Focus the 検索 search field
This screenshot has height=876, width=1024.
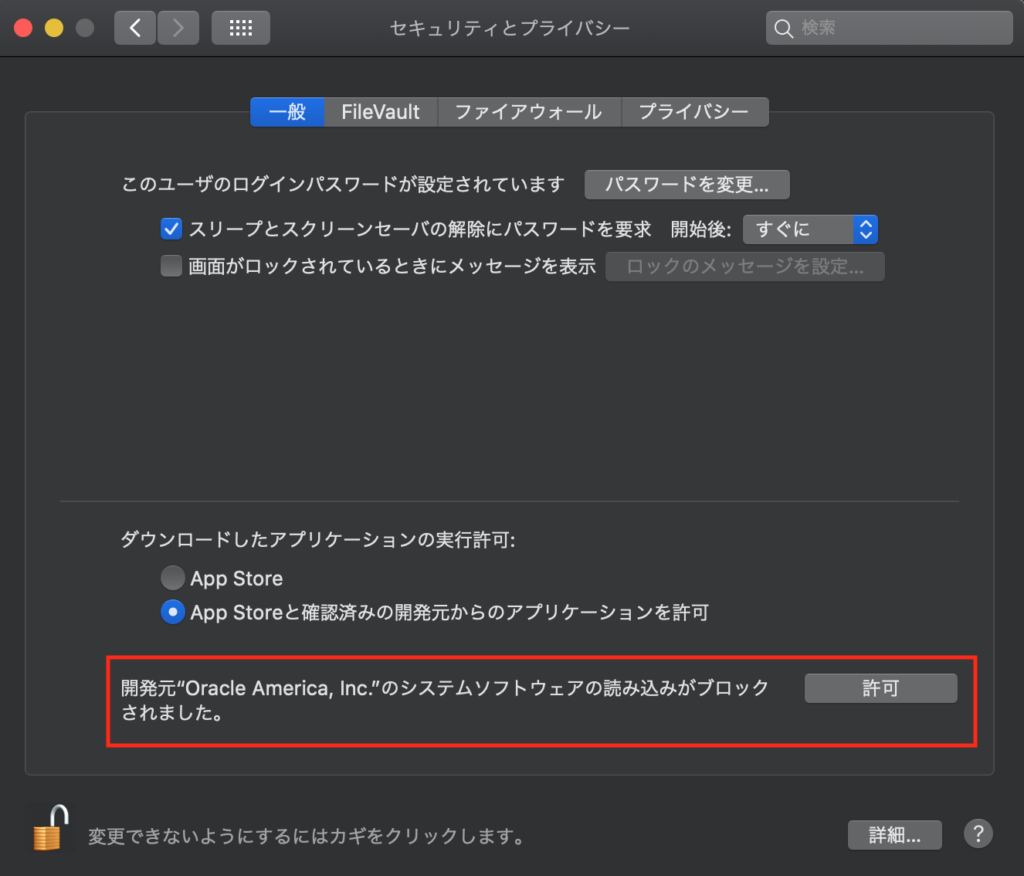(x=889, y=28)
